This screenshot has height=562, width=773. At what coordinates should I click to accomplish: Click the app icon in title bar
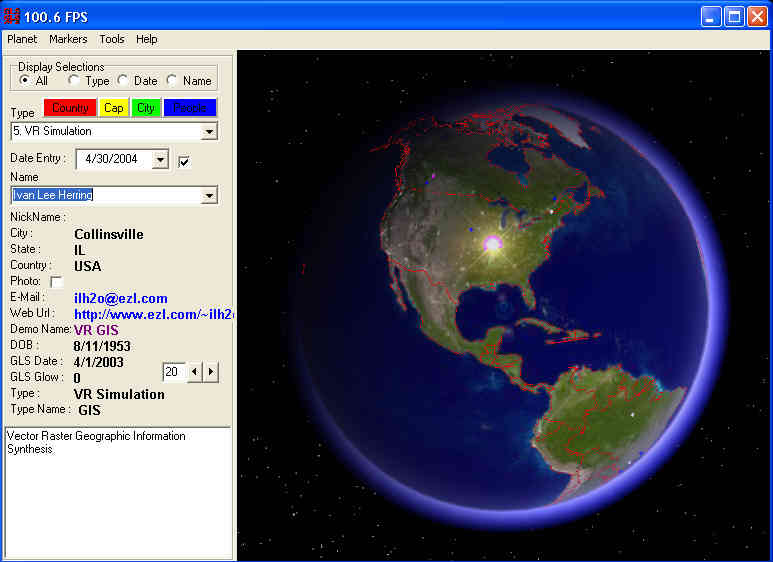14,15
